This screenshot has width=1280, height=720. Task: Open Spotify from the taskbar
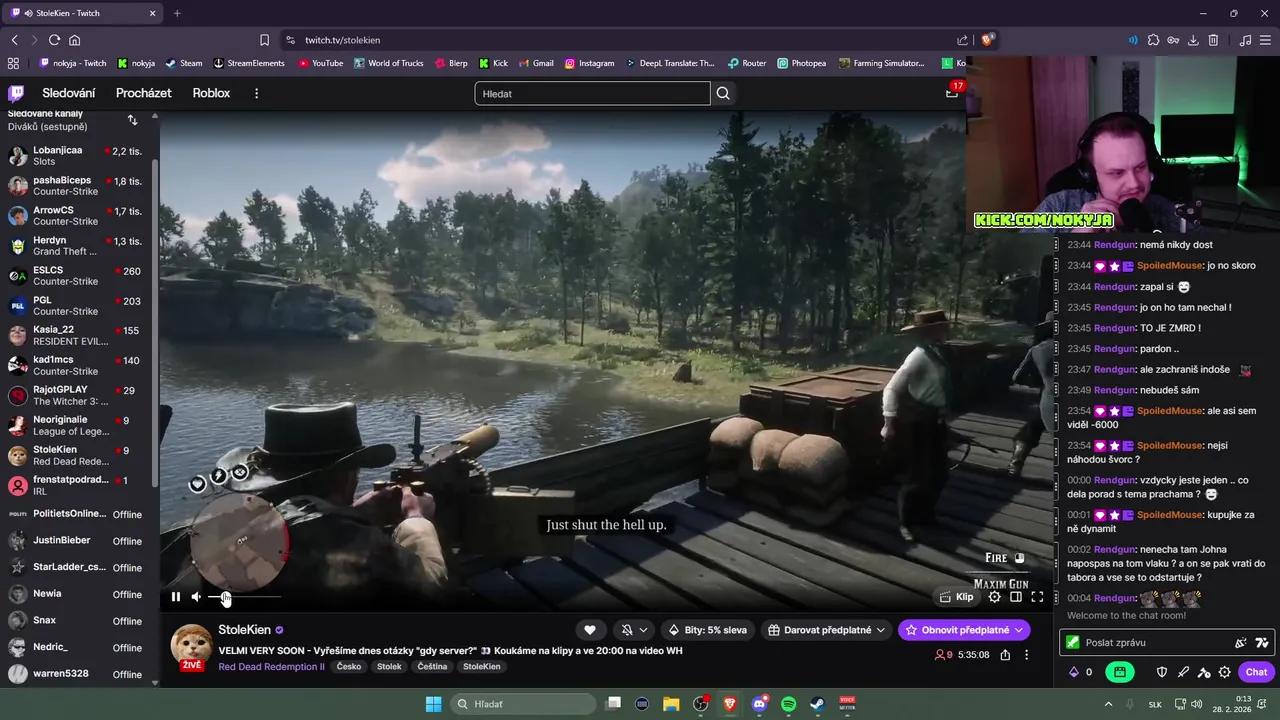[x=788, y=704]
